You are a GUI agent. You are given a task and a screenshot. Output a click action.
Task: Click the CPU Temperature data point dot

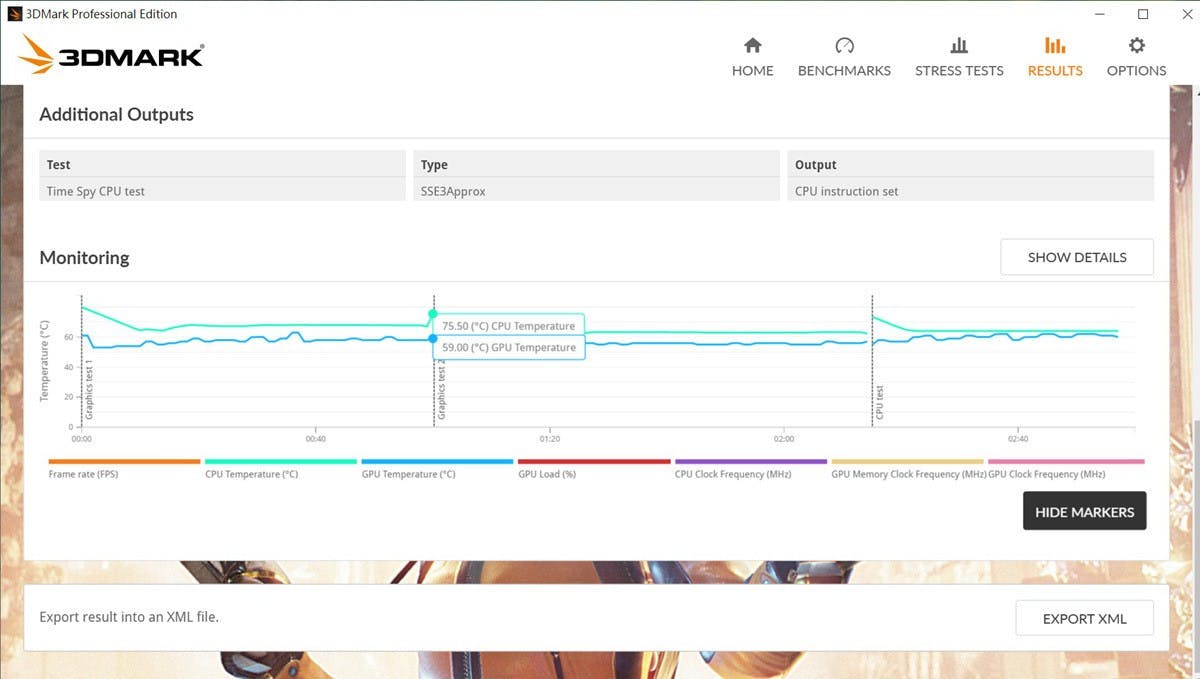click(433, 314)
